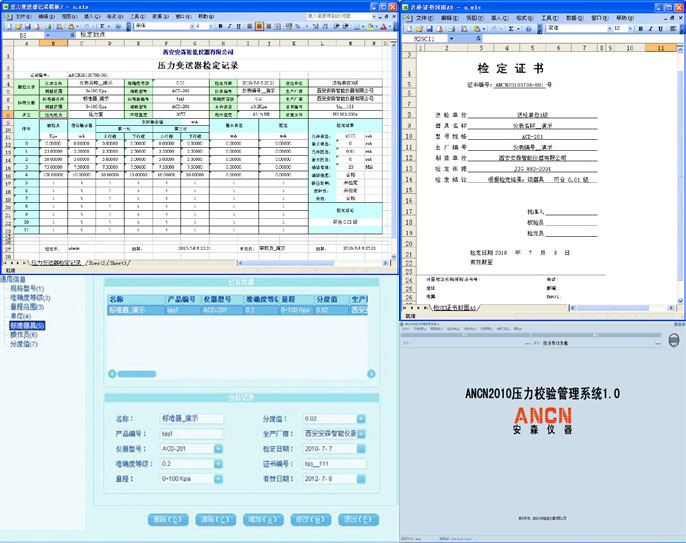Select 分度值(7) tree item

[x=24, y=344]
